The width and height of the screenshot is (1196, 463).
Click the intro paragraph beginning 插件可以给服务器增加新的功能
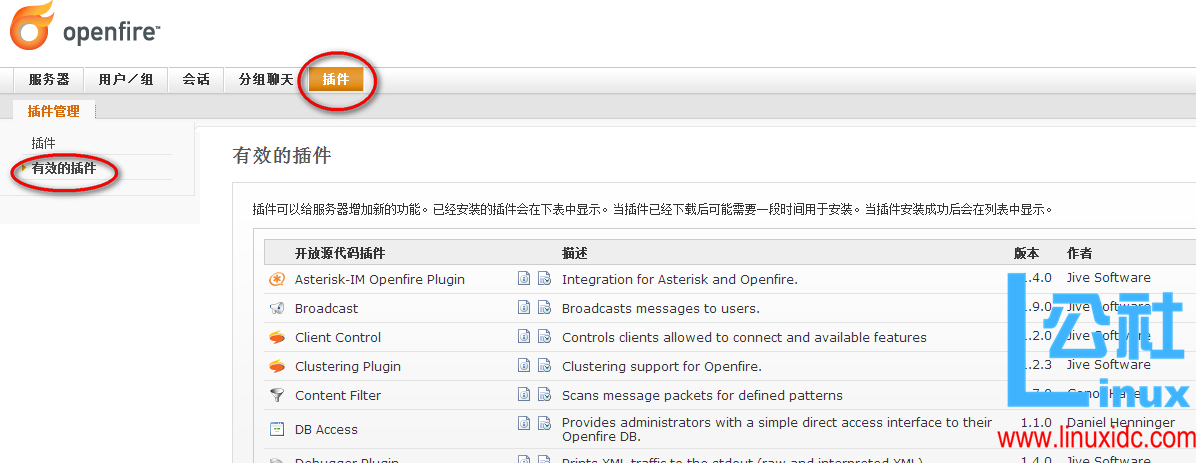[652, 208]
